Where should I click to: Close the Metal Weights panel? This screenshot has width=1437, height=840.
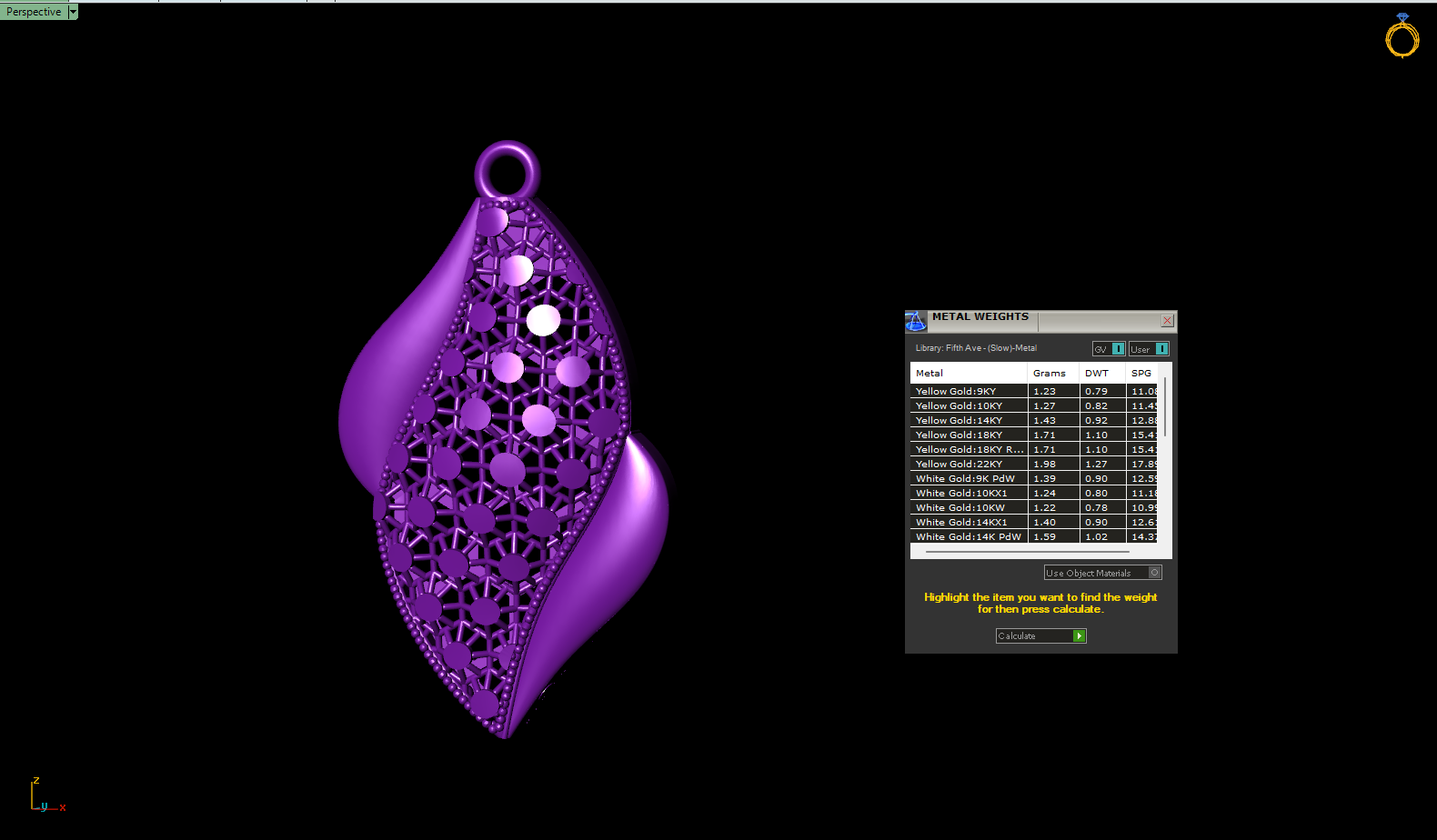point(1167,321)
